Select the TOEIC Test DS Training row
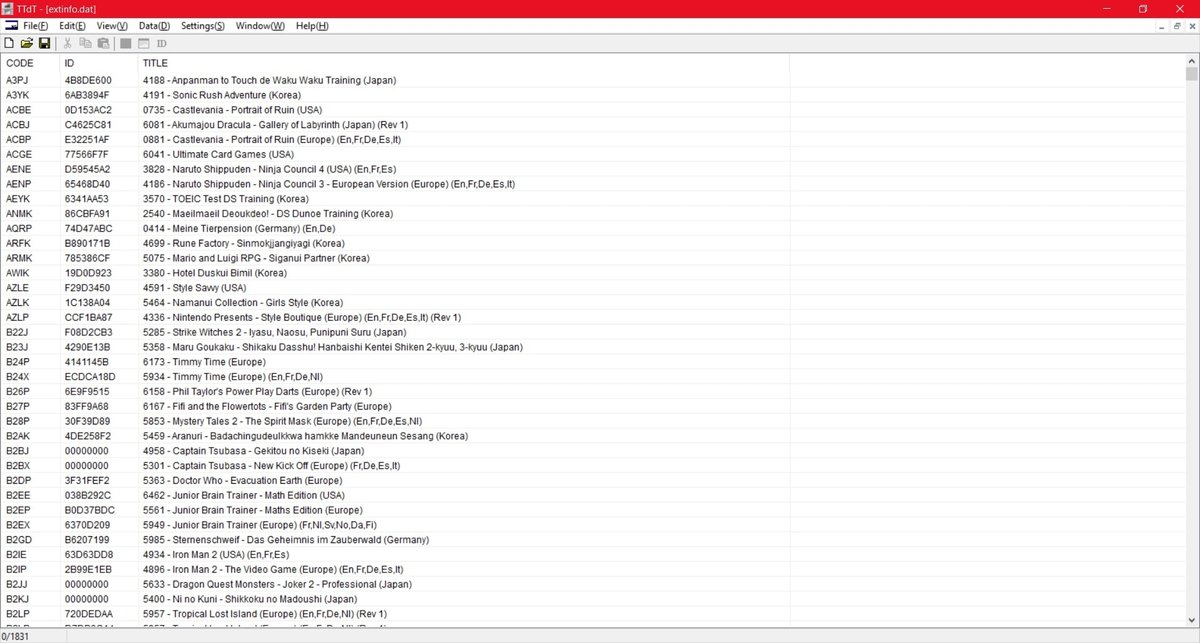Image resolution: width=1200 pixels, height=643 pixels. click(x=592, y=199)
